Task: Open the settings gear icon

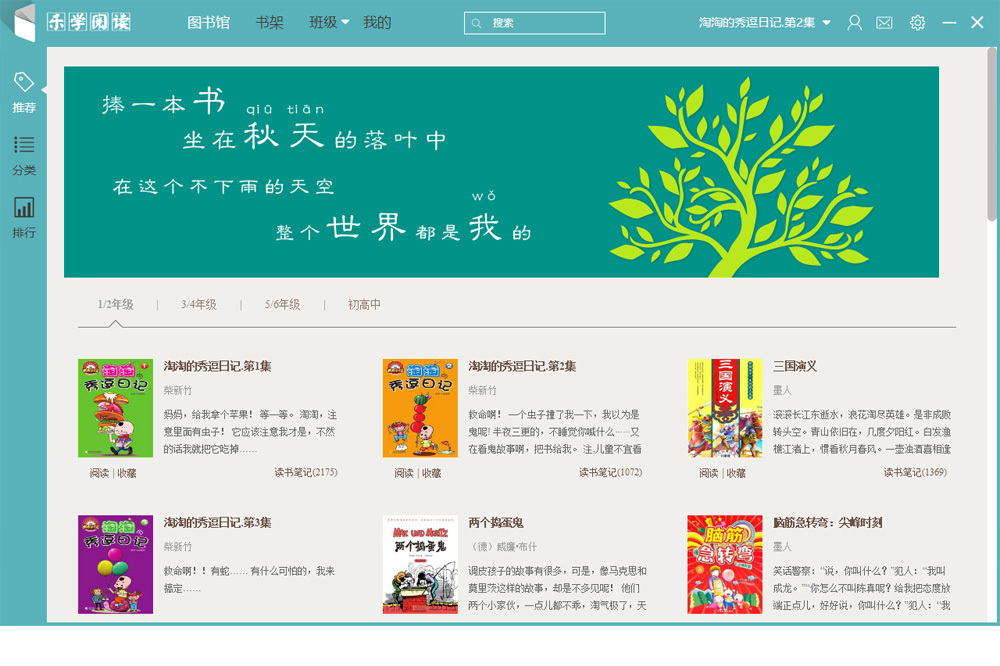Action: click(x=917, y=23)
